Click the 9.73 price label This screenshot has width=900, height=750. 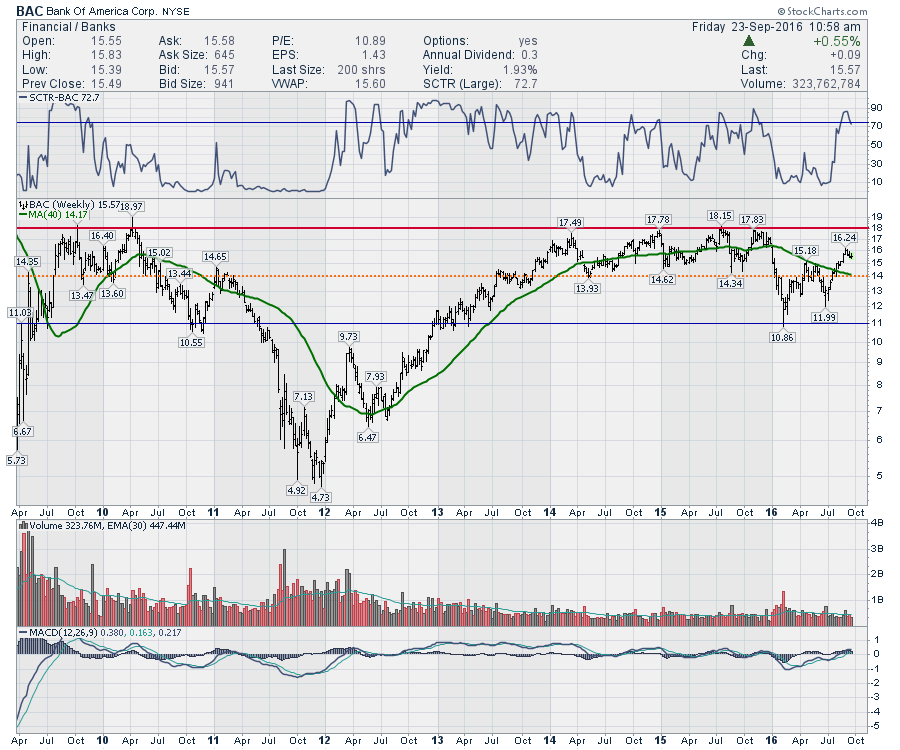coord(348,336)
